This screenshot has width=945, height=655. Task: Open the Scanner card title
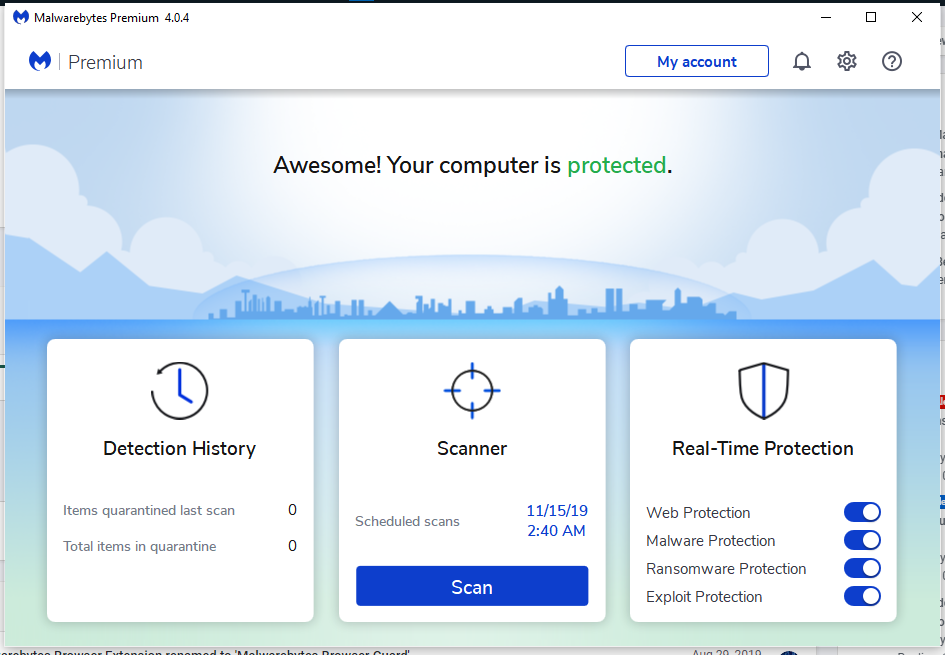point(472,448)
